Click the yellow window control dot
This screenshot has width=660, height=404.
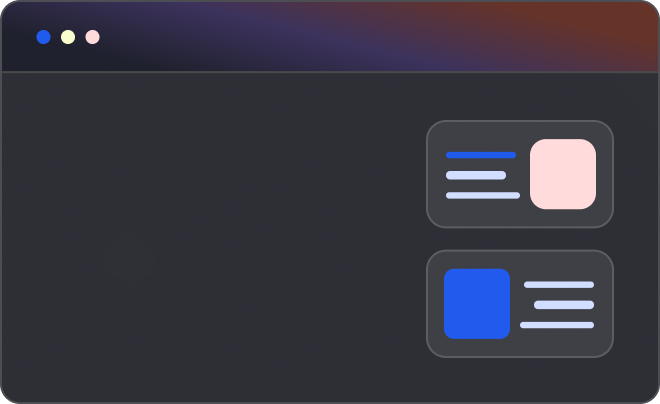coord(68,37)
